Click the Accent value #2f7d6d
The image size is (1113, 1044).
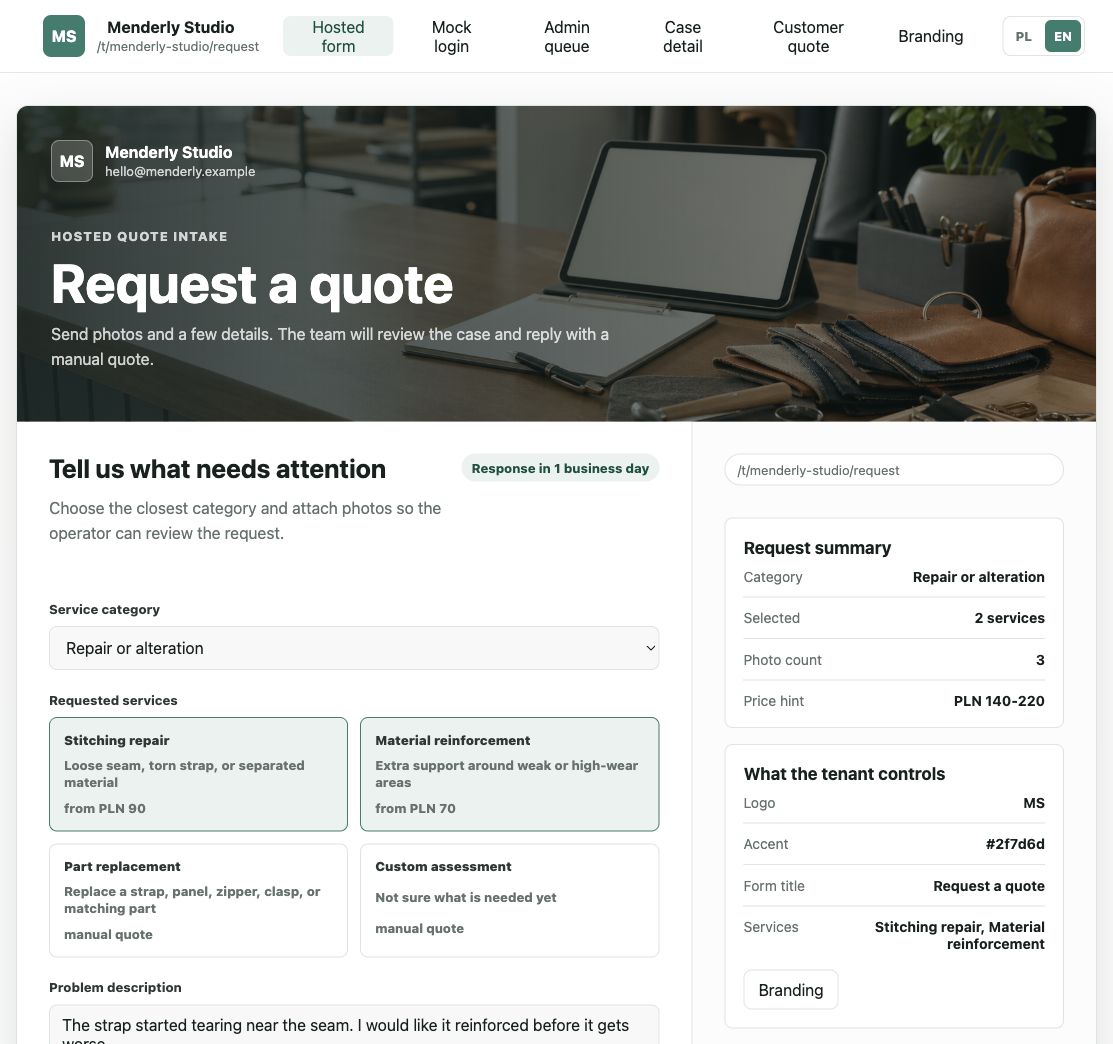1015,844
